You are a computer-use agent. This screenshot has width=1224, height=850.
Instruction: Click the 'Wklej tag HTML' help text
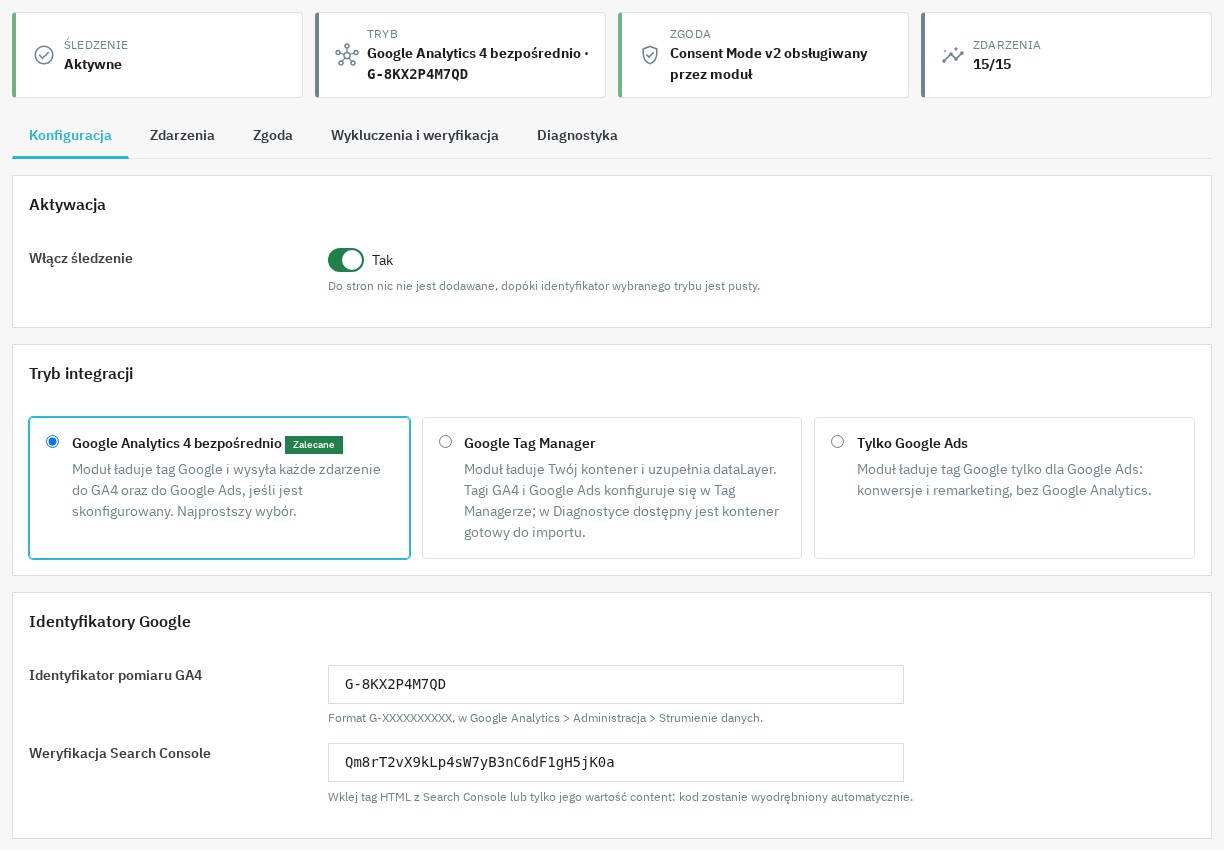click(x=620, y=797)
